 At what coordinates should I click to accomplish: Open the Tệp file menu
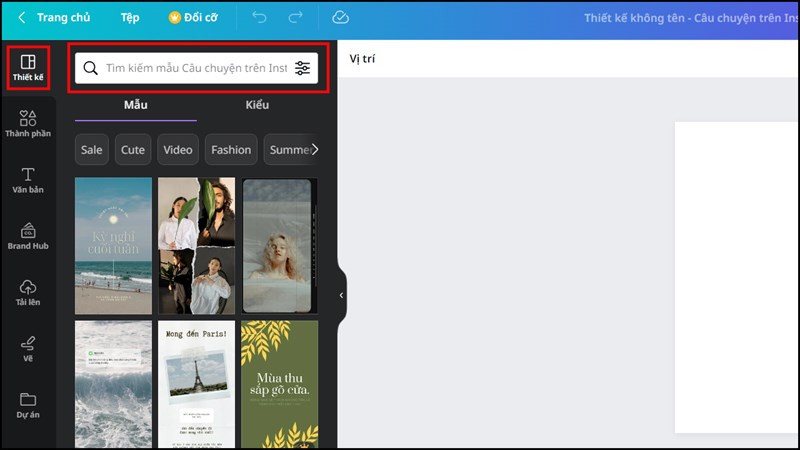[130, 17]
